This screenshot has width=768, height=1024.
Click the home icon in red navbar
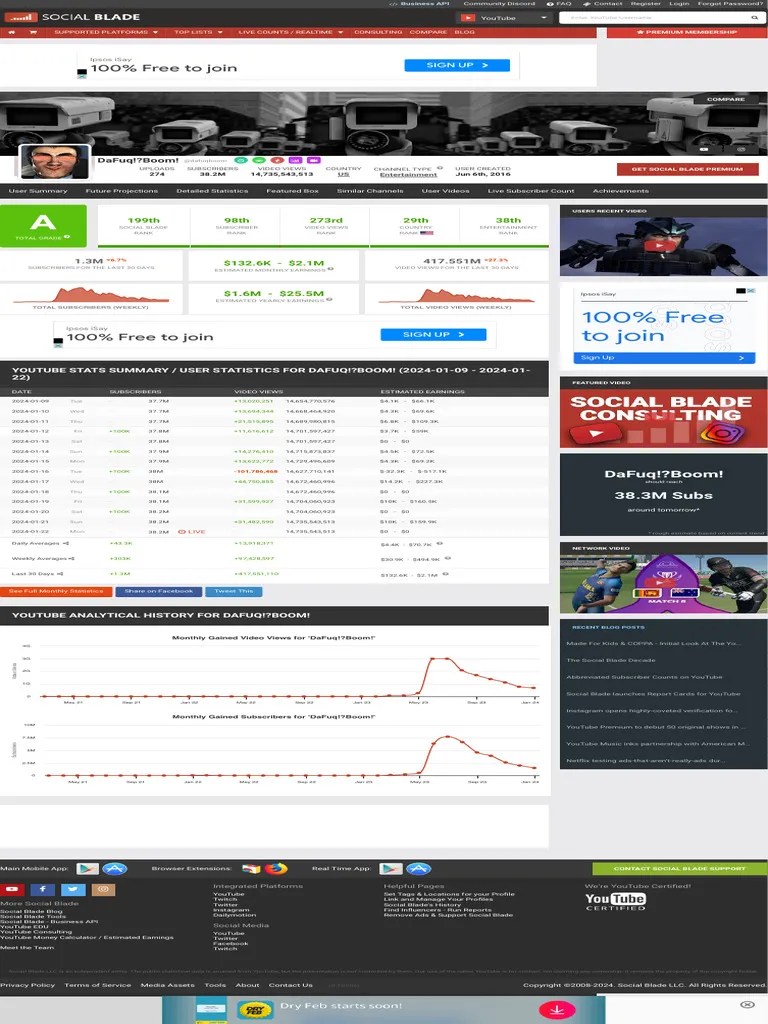(12, 32)
